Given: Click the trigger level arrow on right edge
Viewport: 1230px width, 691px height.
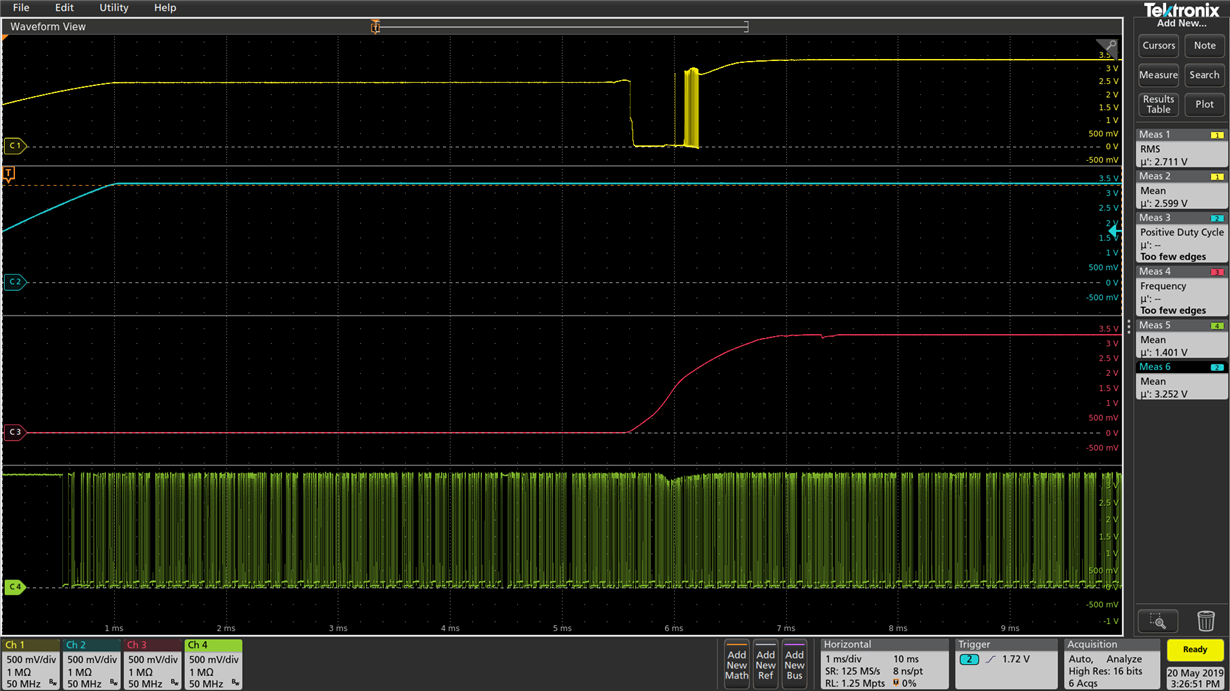Looking at the screenshot, I should point(1115,231).
